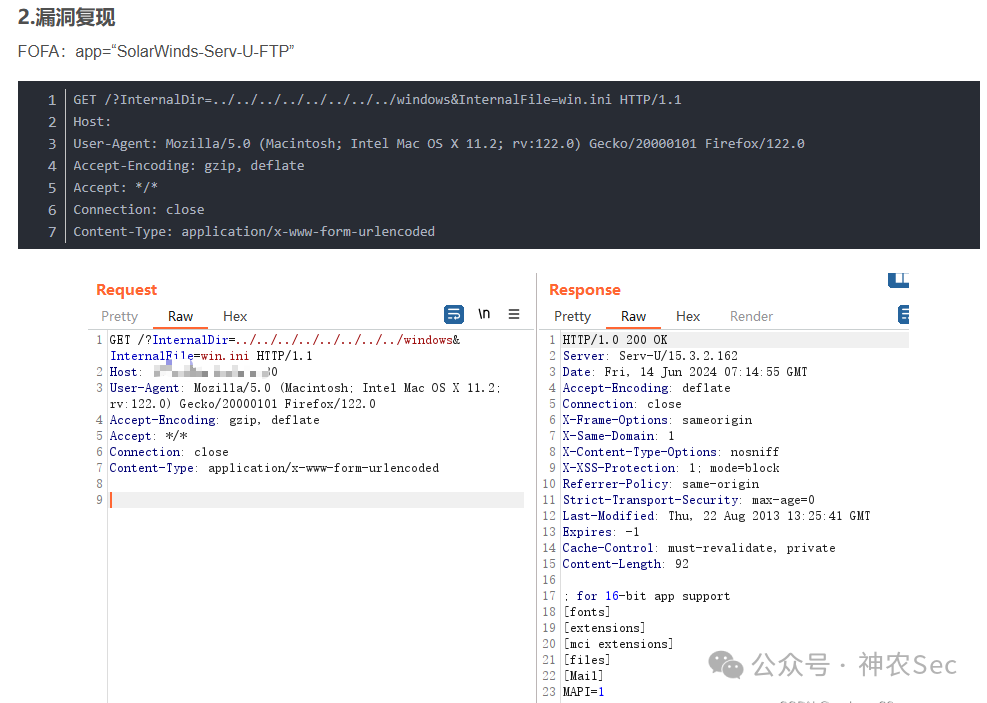The width and height of the screenshot is (987, 703).
Task: Click empty line 9 in Request editor
Action: click(x=317, y=500)
